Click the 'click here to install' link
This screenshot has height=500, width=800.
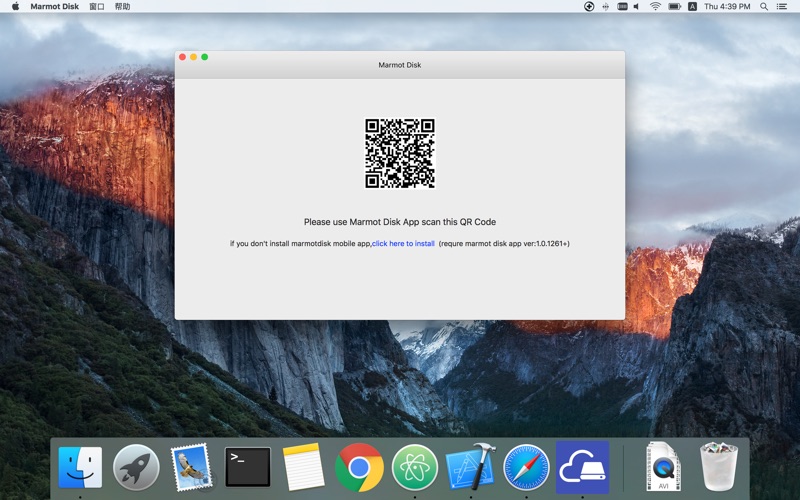point(403,243)
